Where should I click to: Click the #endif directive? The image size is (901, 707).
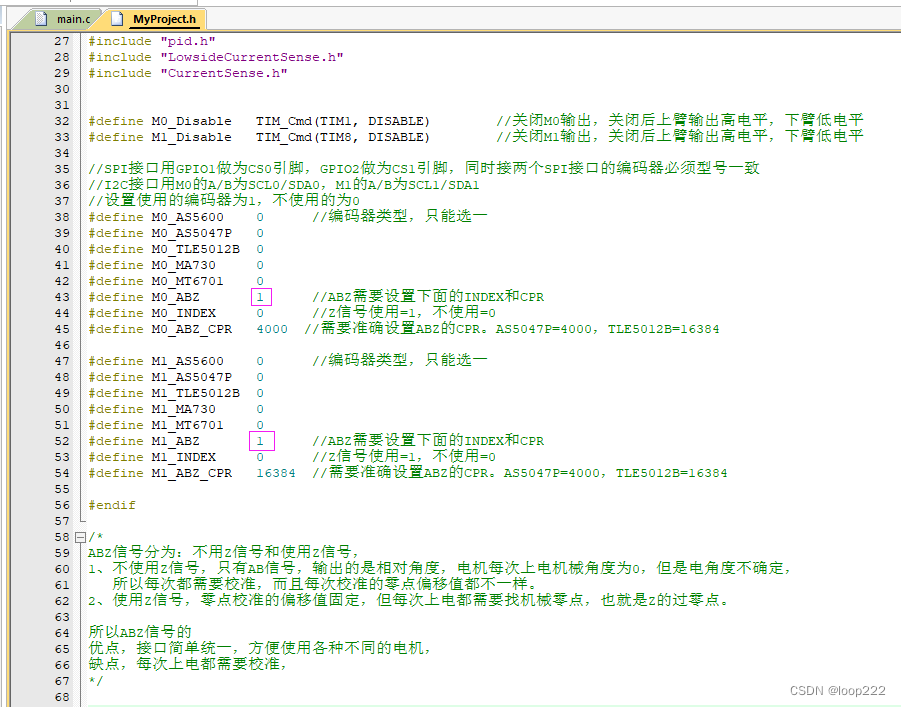pos(112,505)
